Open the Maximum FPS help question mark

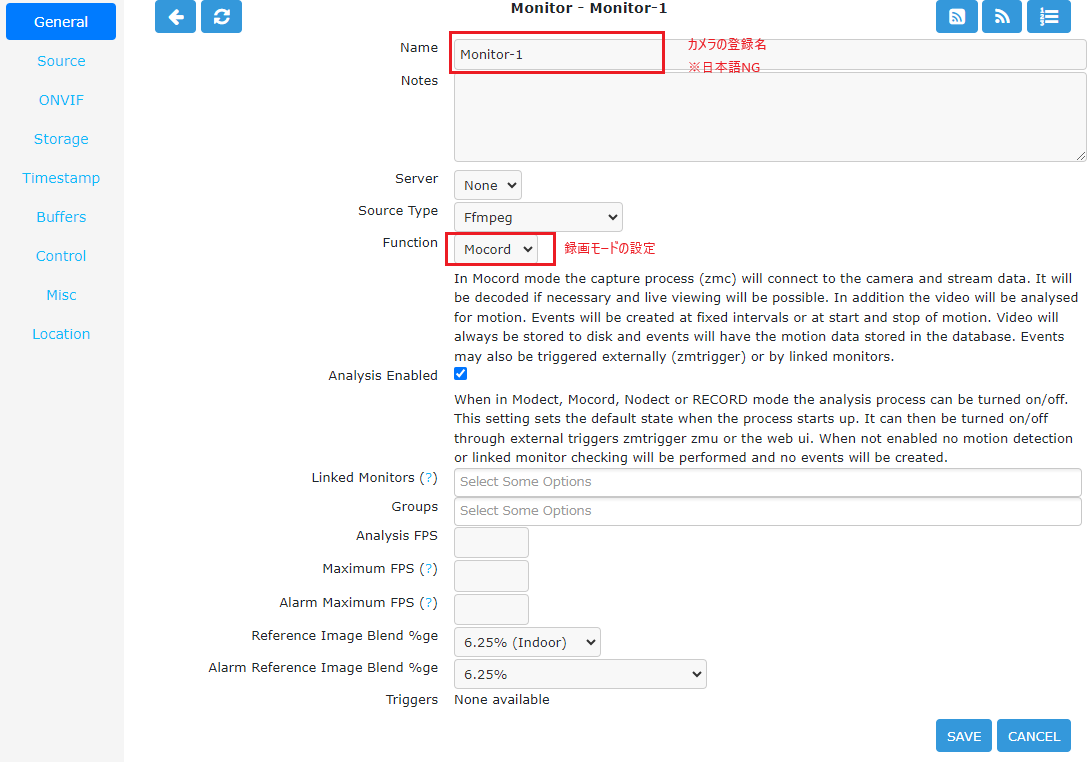pos(429,569)
